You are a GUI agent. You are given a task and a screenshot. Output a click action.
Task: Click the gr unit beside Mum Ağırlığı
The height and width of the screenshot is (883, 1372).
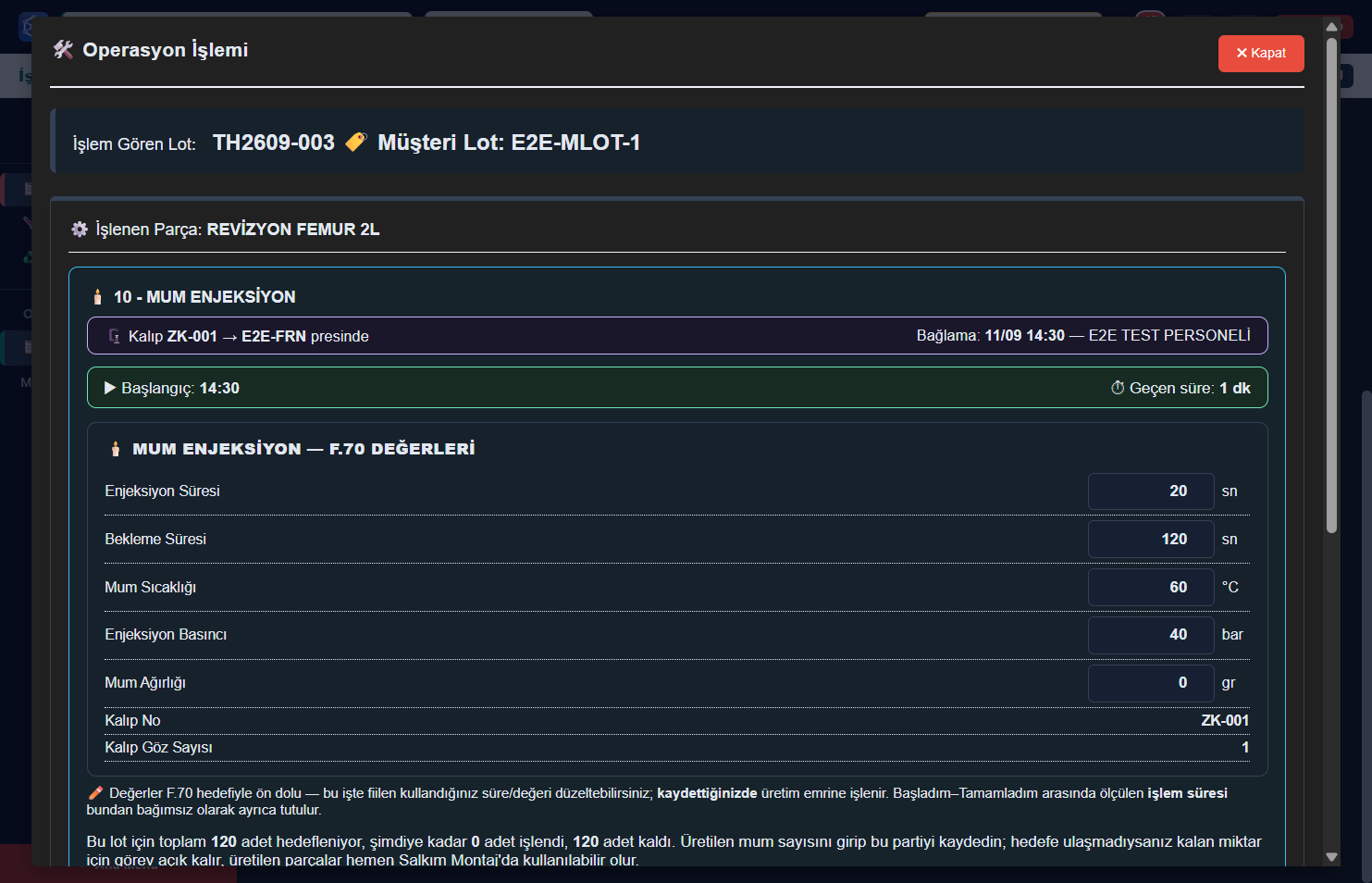(x=1229, y=683)
